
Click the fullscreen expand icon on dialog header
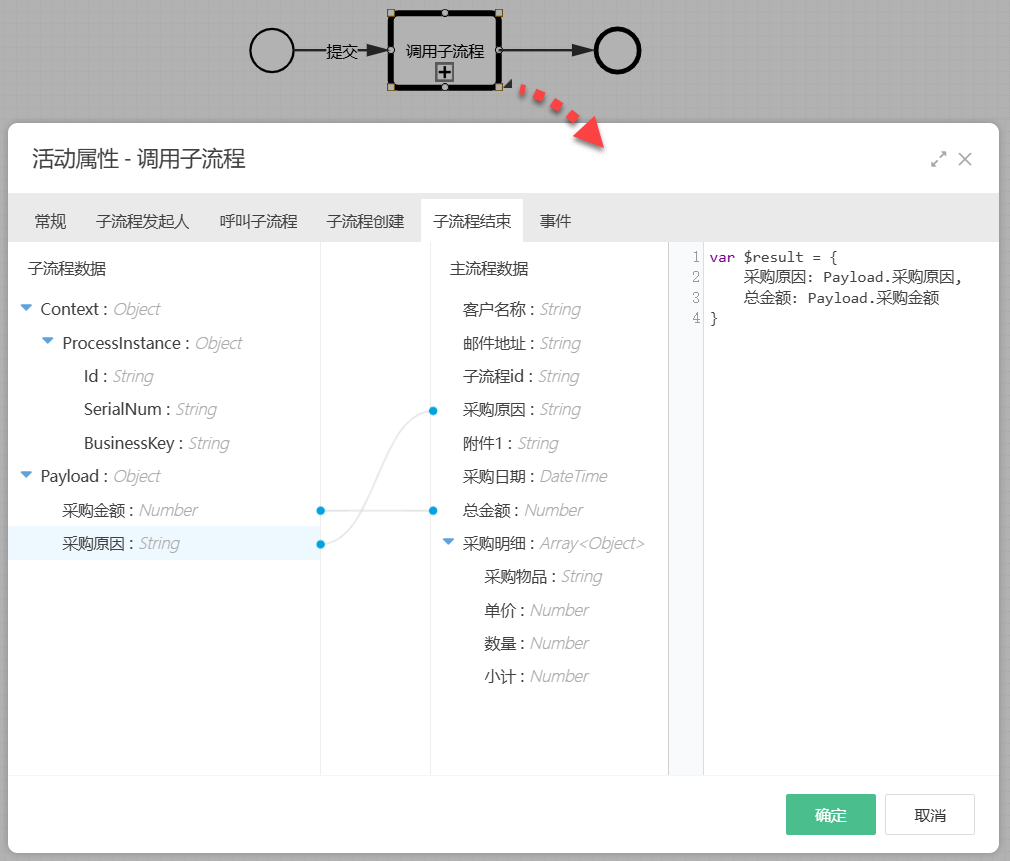[938, 158]
